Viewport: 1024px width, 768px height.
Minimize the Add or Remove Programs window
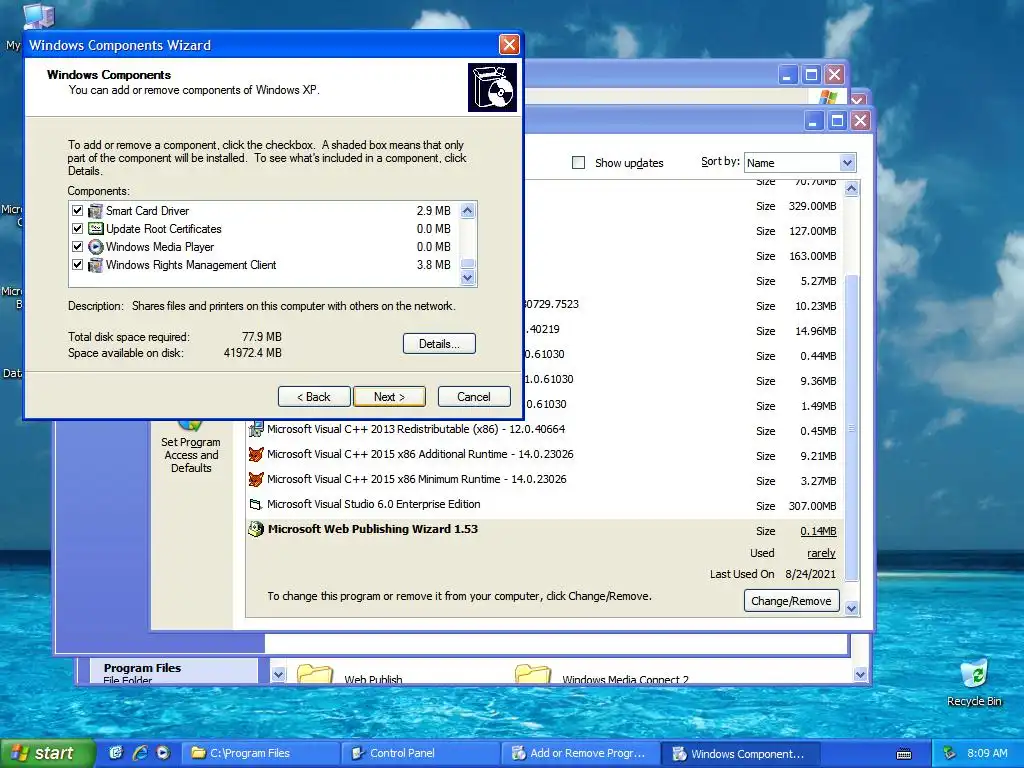[x=813, y=121]
